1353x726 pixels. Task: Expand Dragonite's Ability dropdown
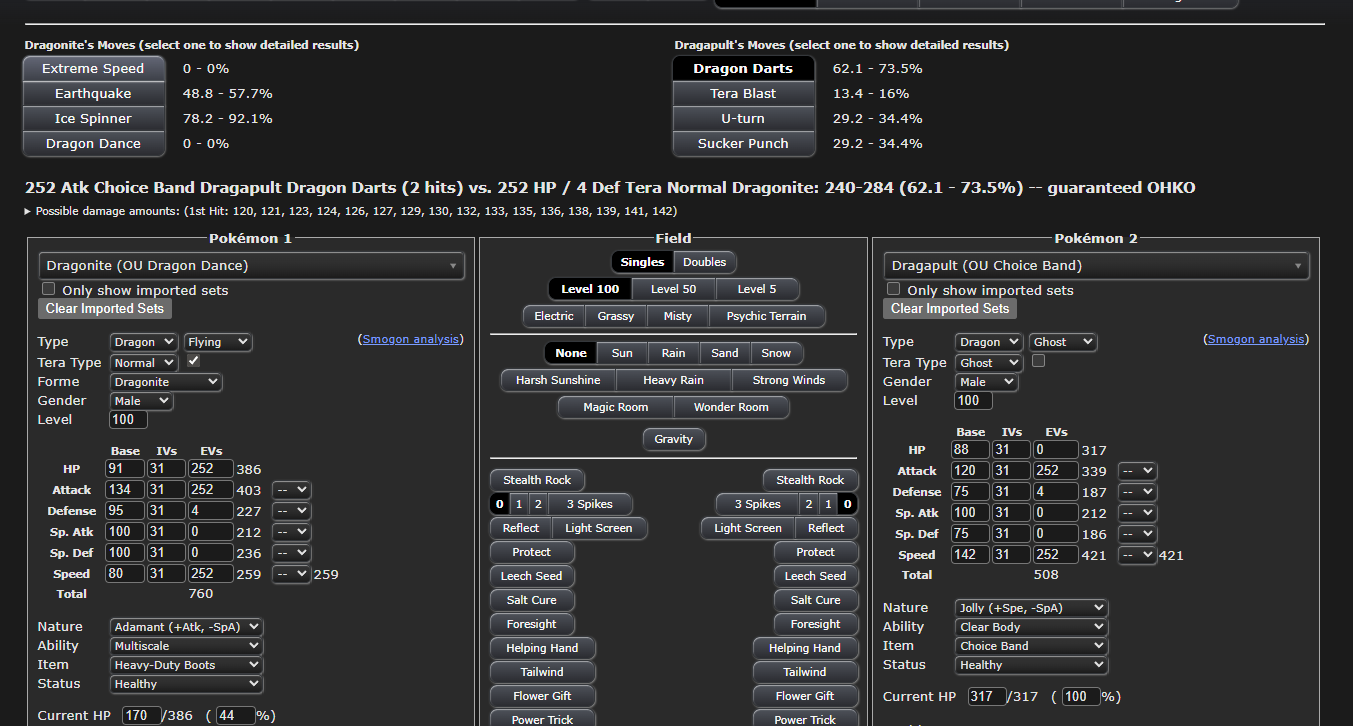(x=186, y=646)
